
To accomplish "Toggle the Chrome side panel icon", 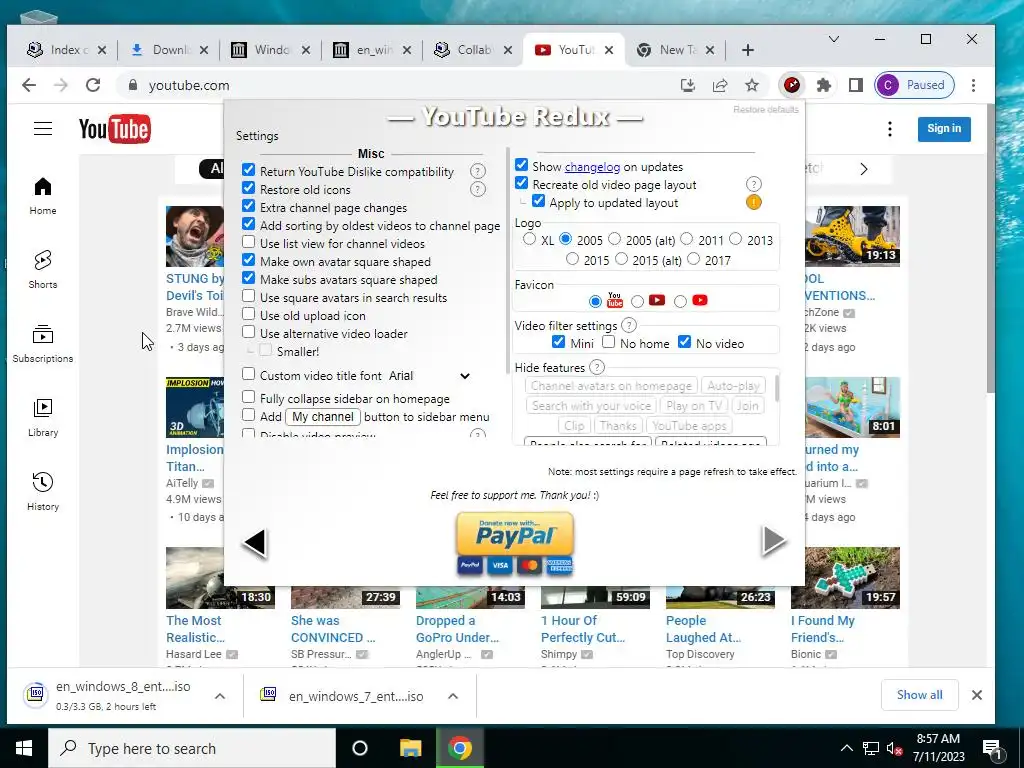I will pyautogui.click(x=856, y=85).
